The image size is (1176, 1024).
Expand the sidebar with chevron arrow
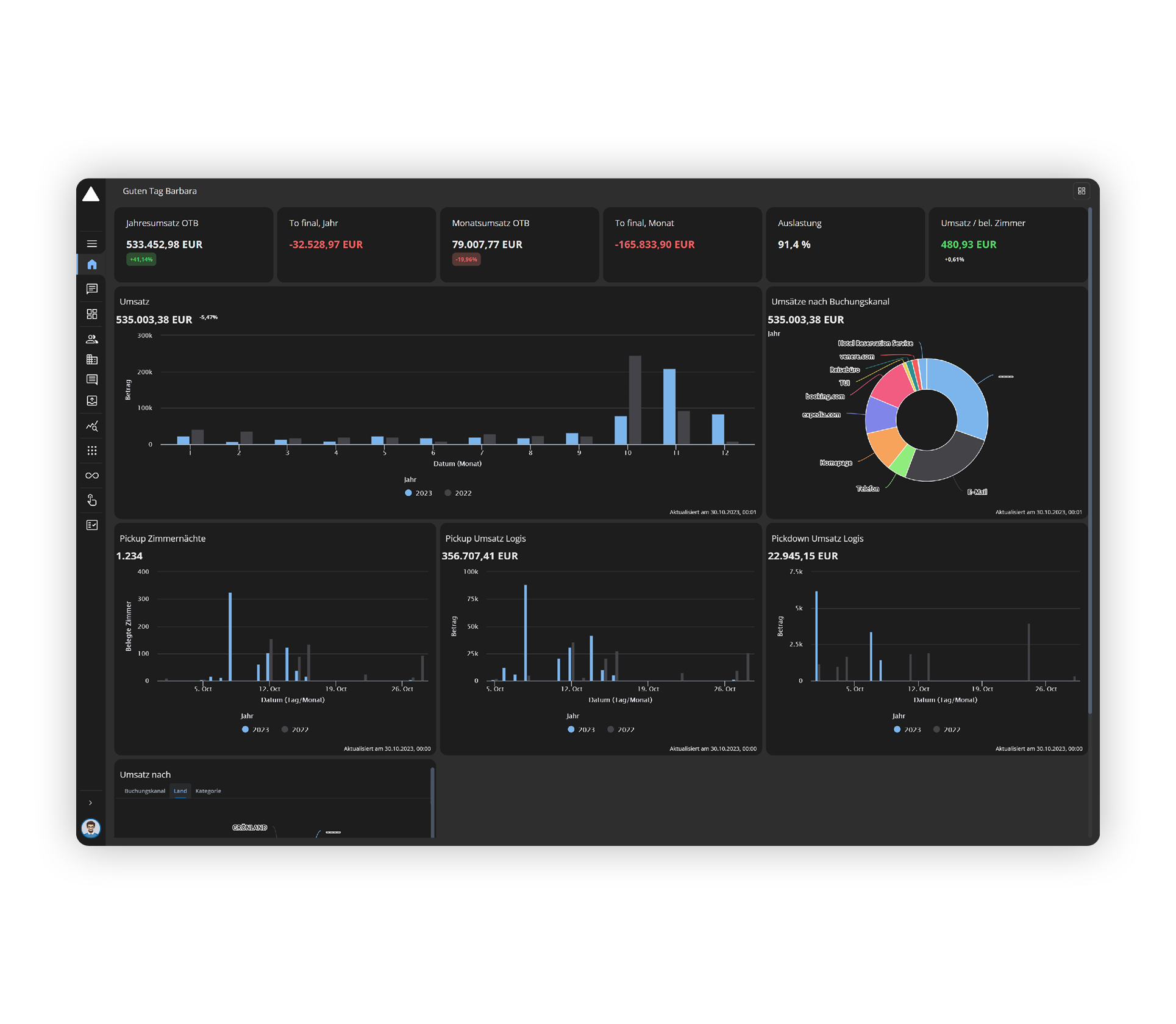click(x=91, y=804)
